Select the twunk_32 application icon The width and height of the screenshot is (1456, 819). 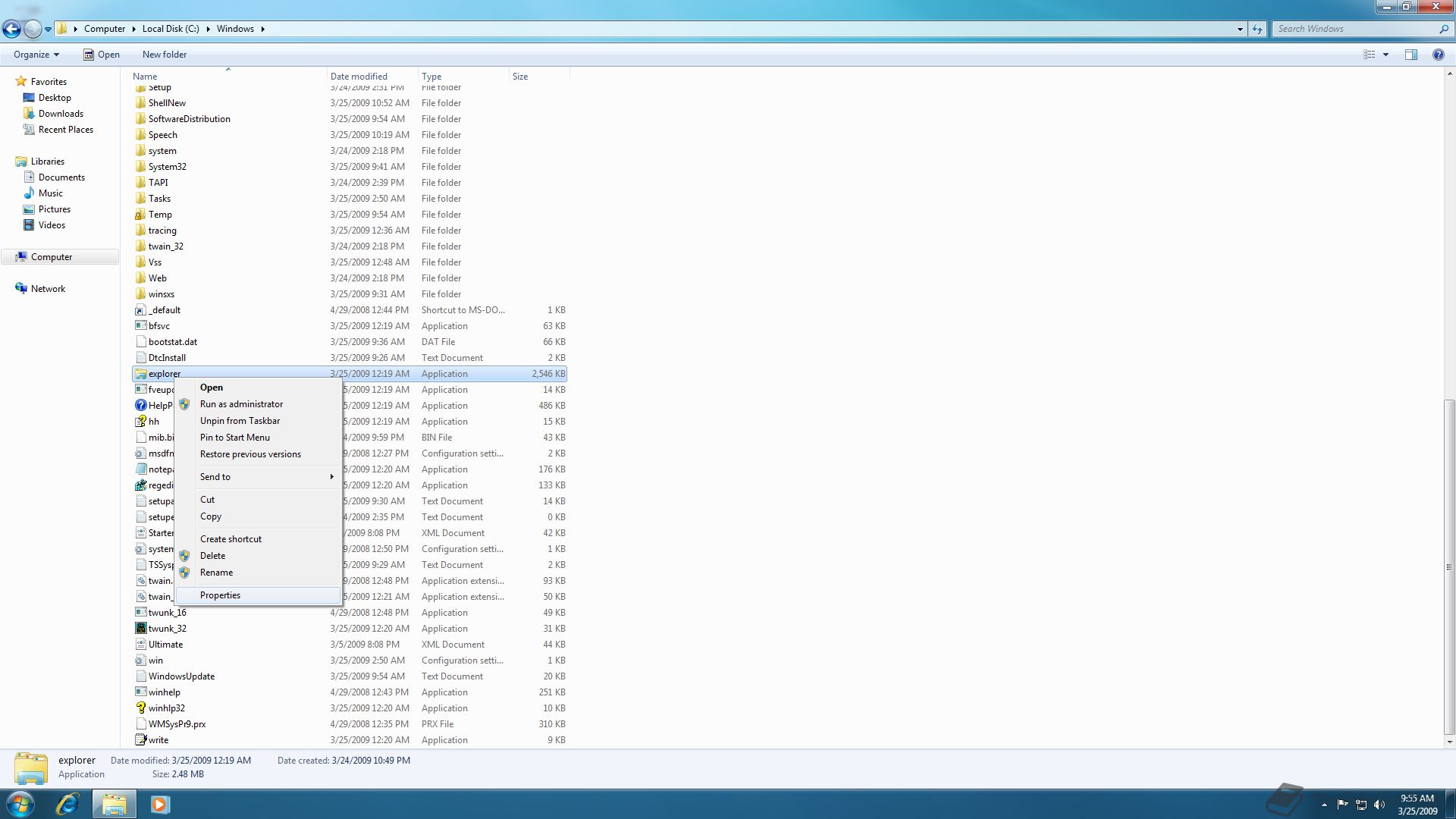140,629
